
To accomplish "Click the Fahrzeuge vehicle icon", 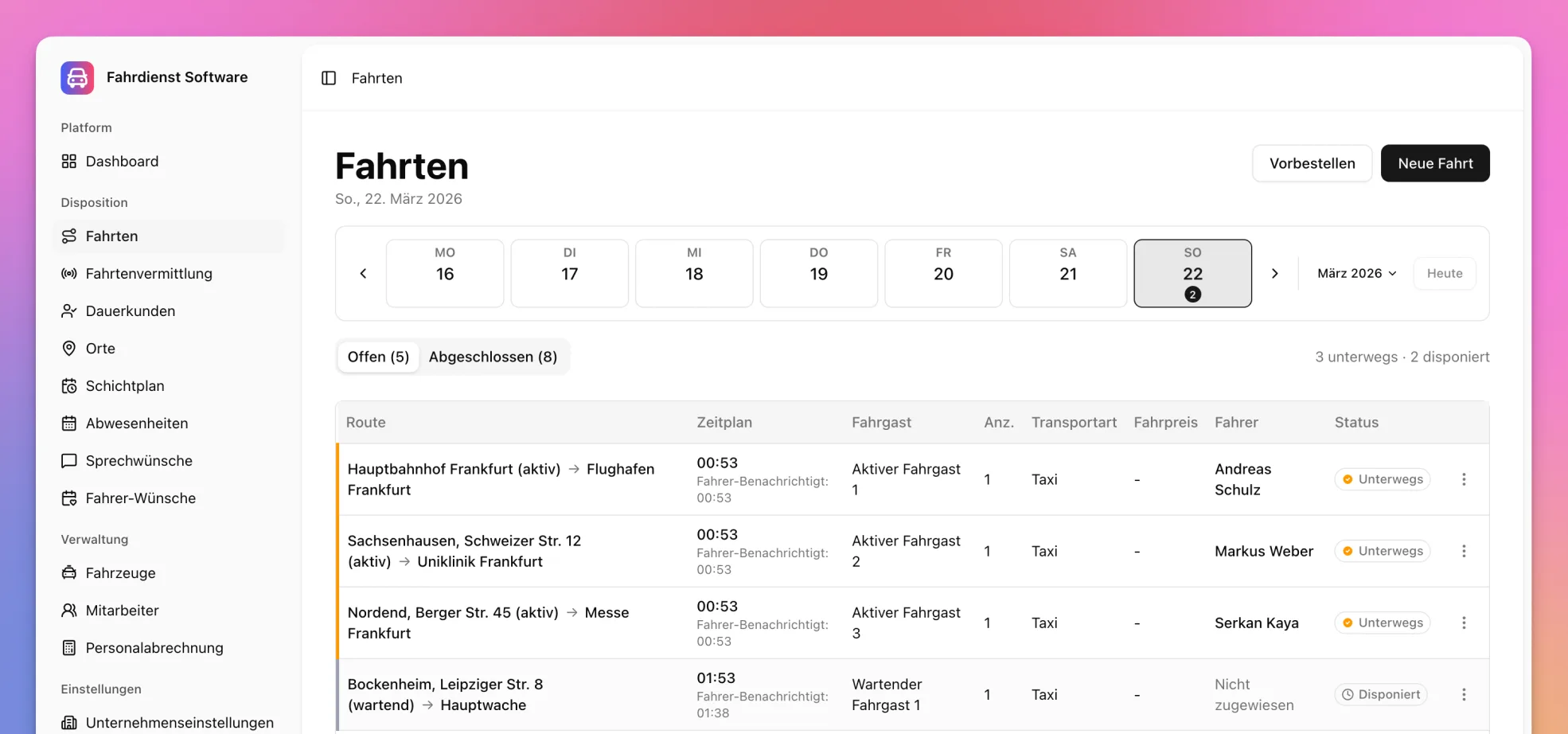I will 69,573.
